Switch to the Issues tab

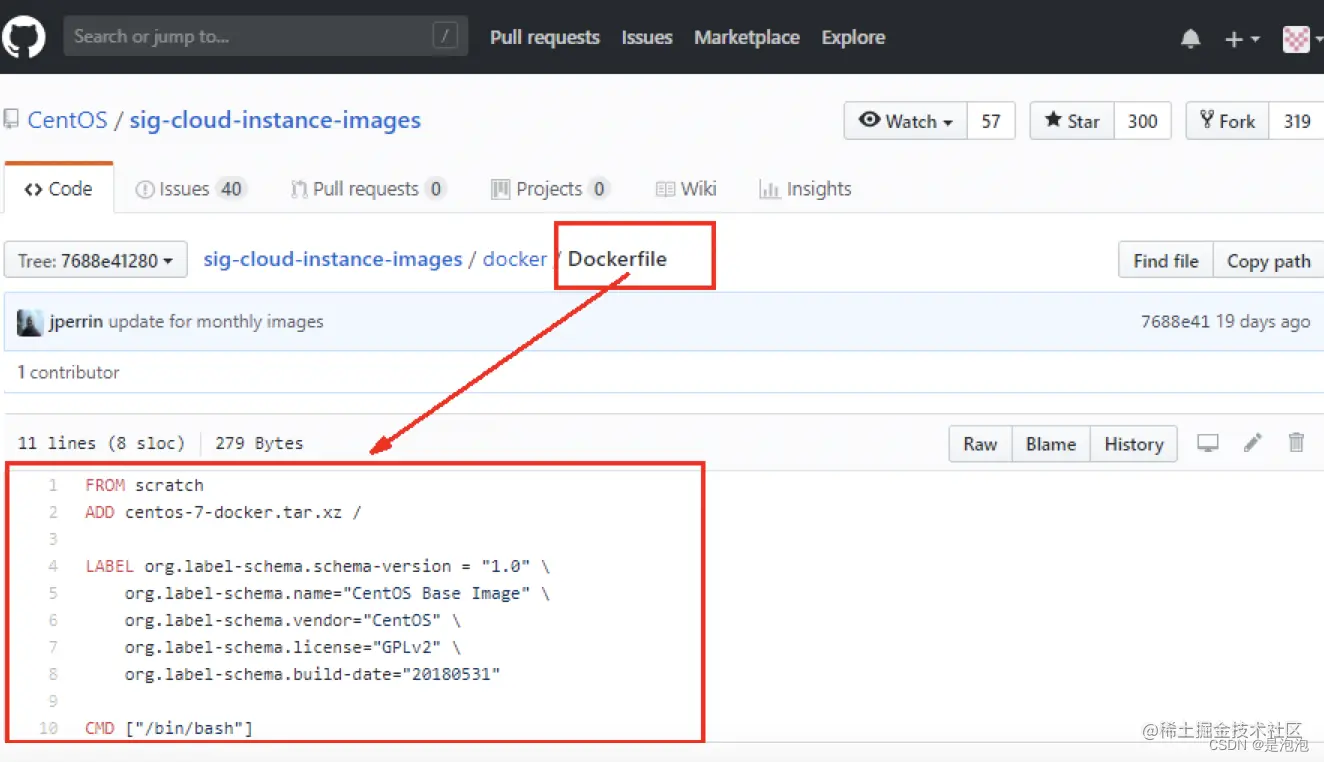click(189, 189)
